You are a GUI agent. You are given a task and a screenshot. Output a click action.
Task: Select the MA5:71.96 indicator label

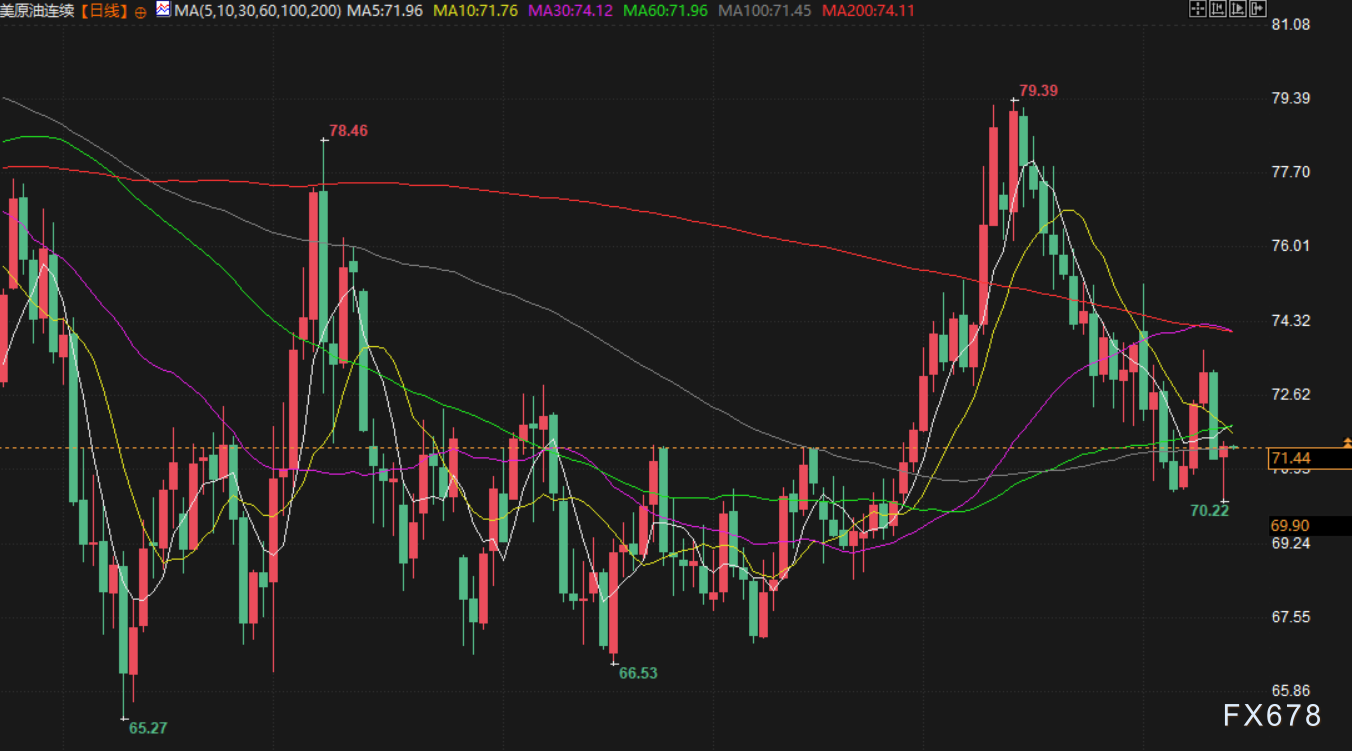(385, 11)
